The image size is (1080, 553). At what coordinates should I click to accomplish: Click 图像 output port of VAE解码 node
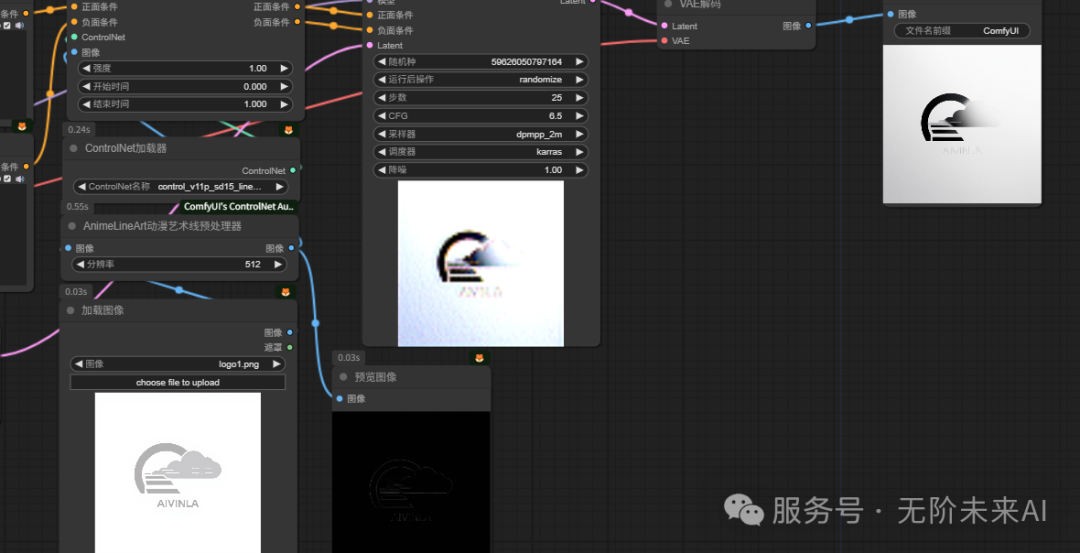tap(809, 26)
